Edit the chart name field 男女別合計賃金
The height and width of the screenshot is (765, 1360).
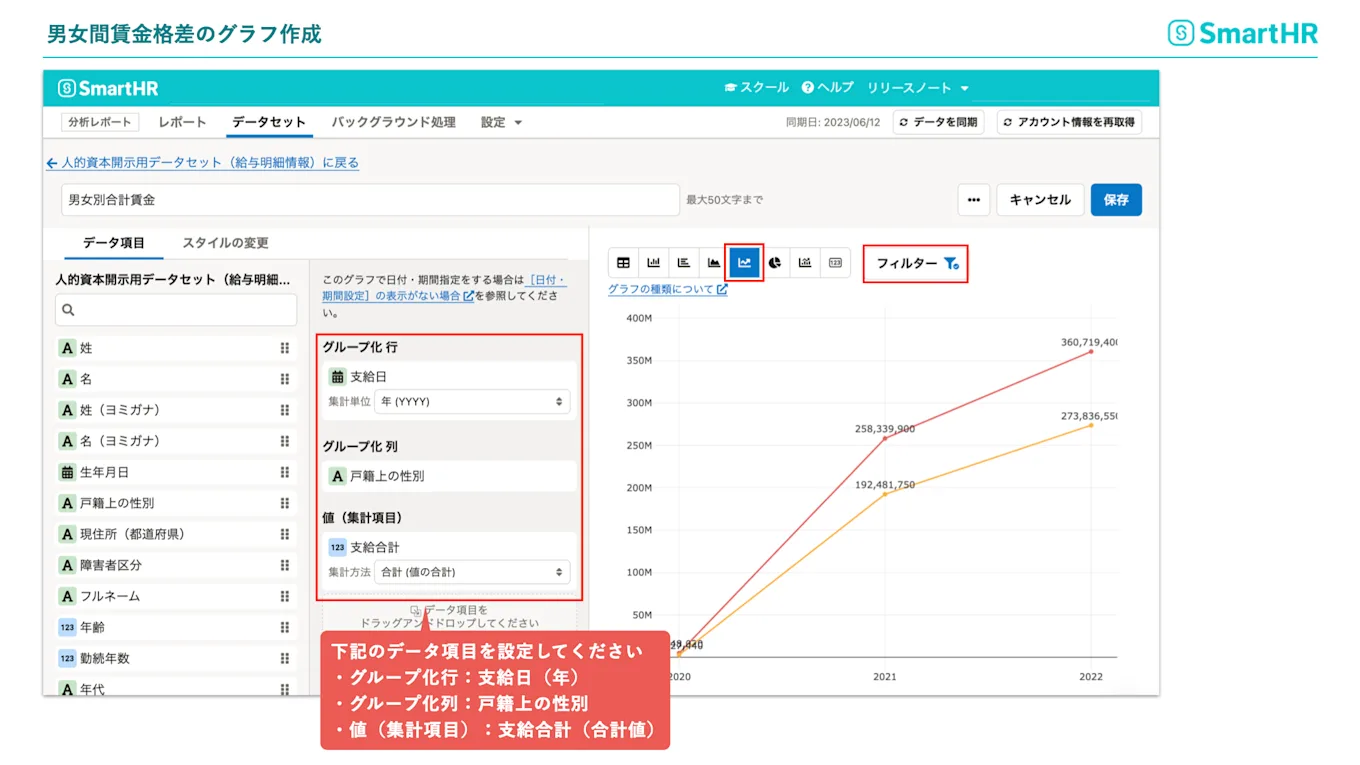tap(370, 200)
